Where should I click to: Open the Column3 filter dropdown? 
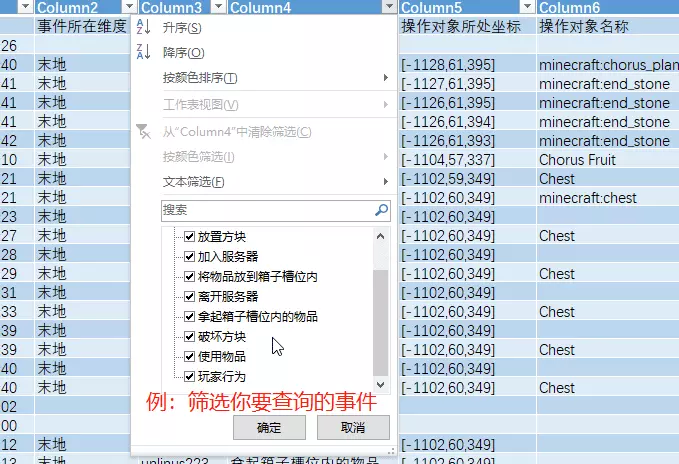point(219,6)
